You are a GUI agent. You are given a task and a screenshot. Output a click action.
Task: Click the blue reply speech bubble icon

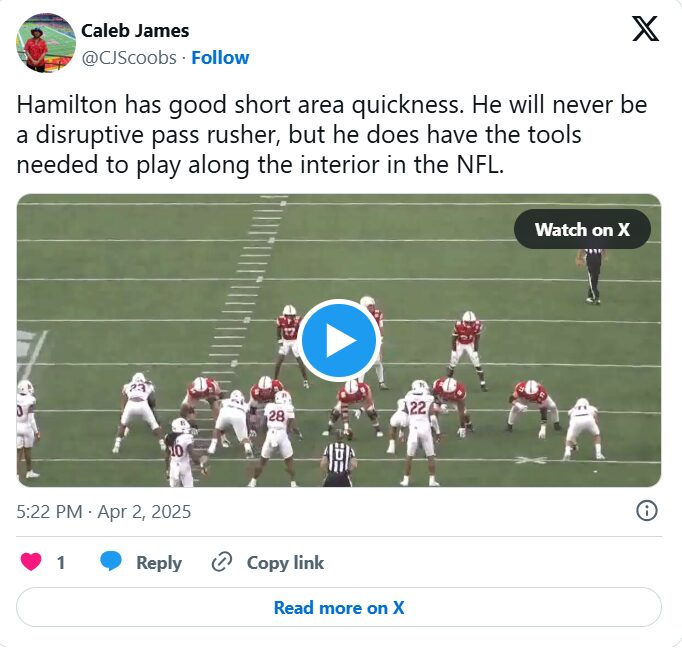click(111, 562)
